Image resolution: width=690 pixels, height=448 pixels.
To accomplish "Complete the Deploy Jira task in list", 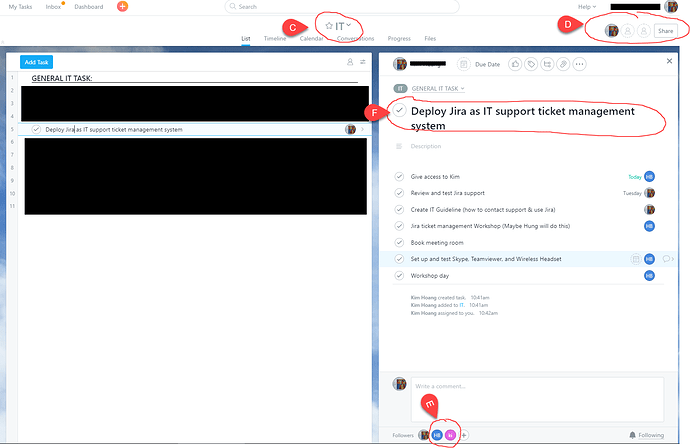I will (x=36, y=129).
